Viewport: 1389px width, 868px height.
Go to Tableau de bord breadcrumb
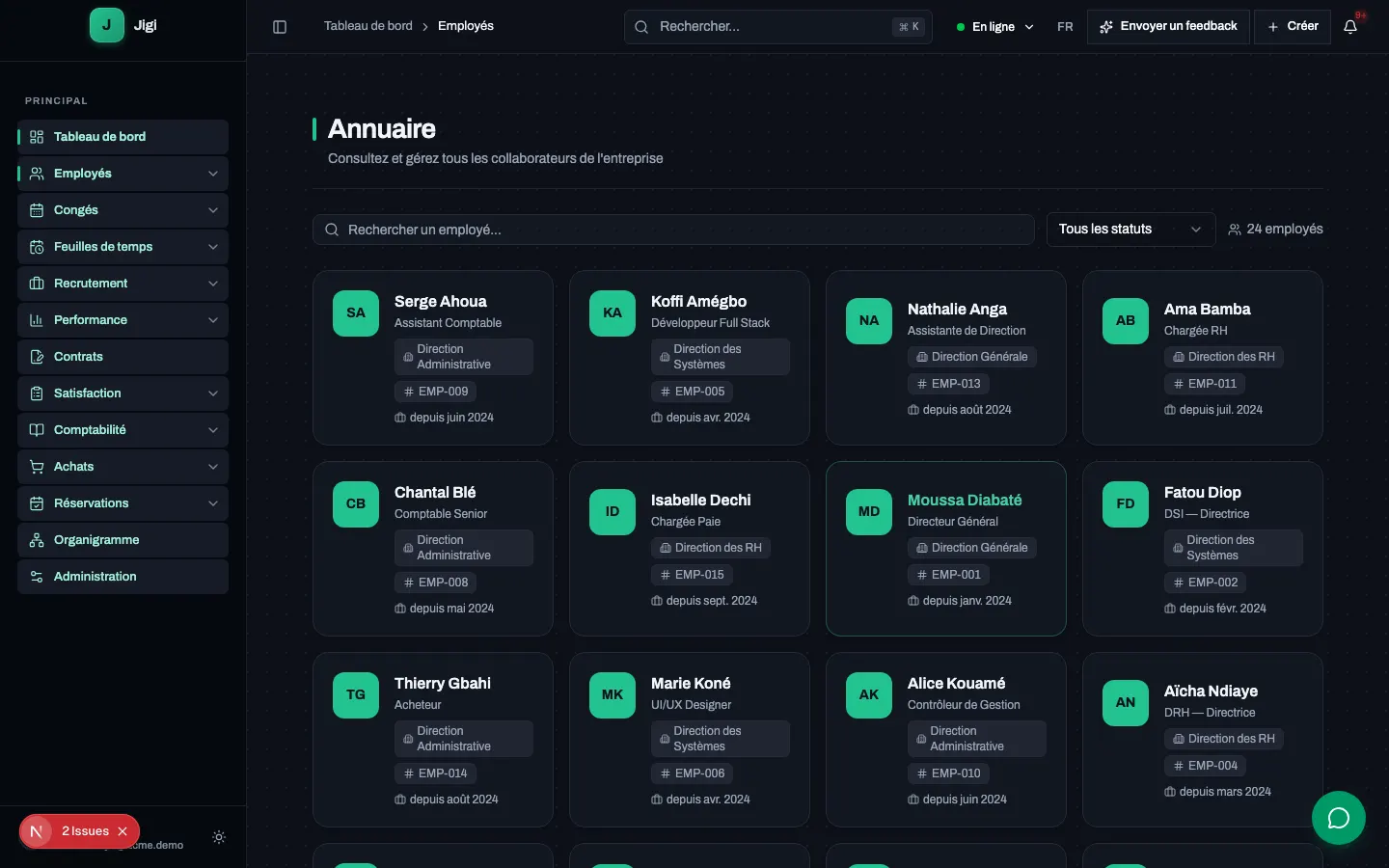tap(368, 26)
